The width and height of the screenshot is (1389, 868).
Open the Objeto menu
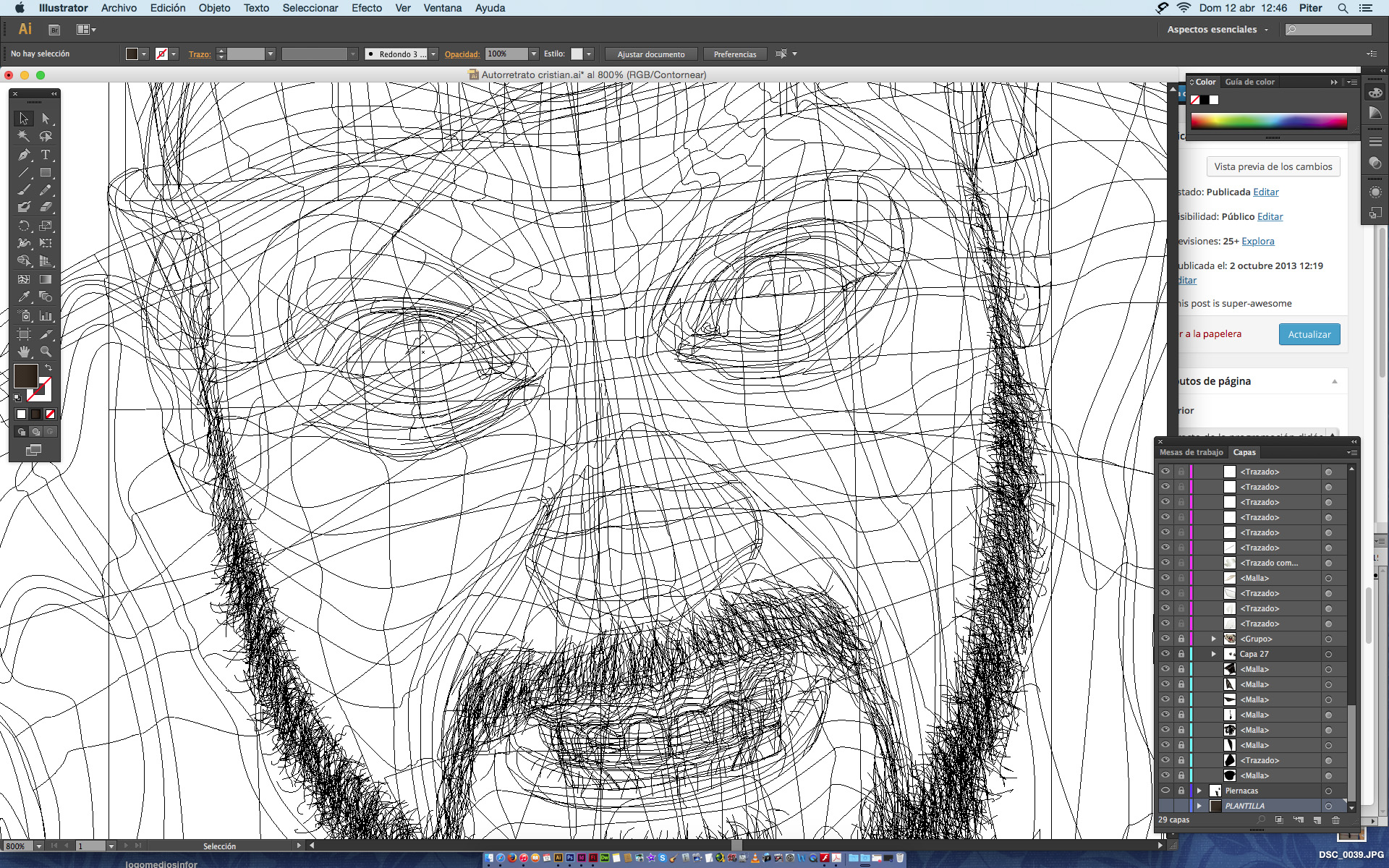[x=214, y=8]
